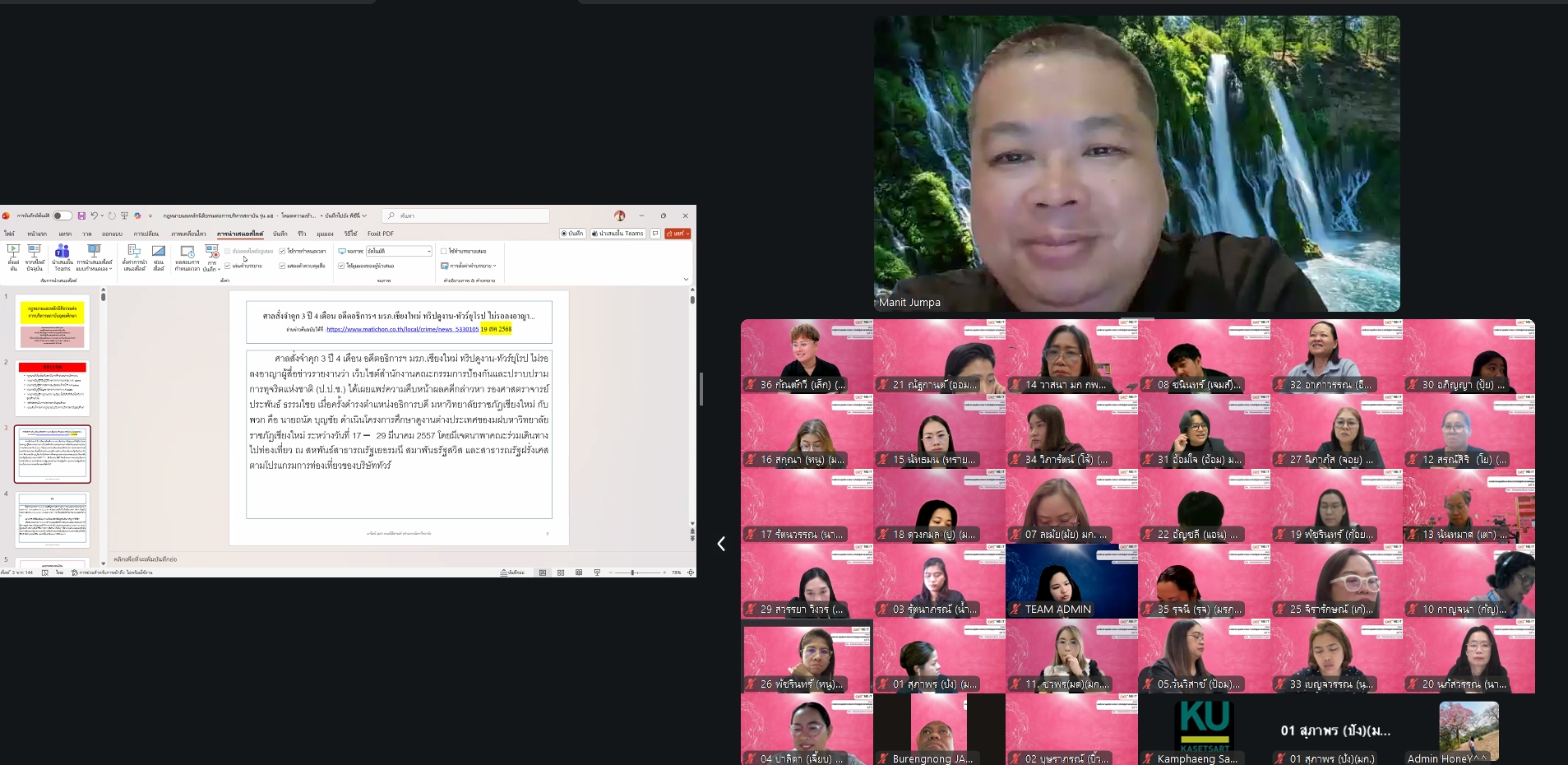The image size is (1568, 765).
Task: Click Present in Teams ribbon icon
Action: (x=62, y=255)
